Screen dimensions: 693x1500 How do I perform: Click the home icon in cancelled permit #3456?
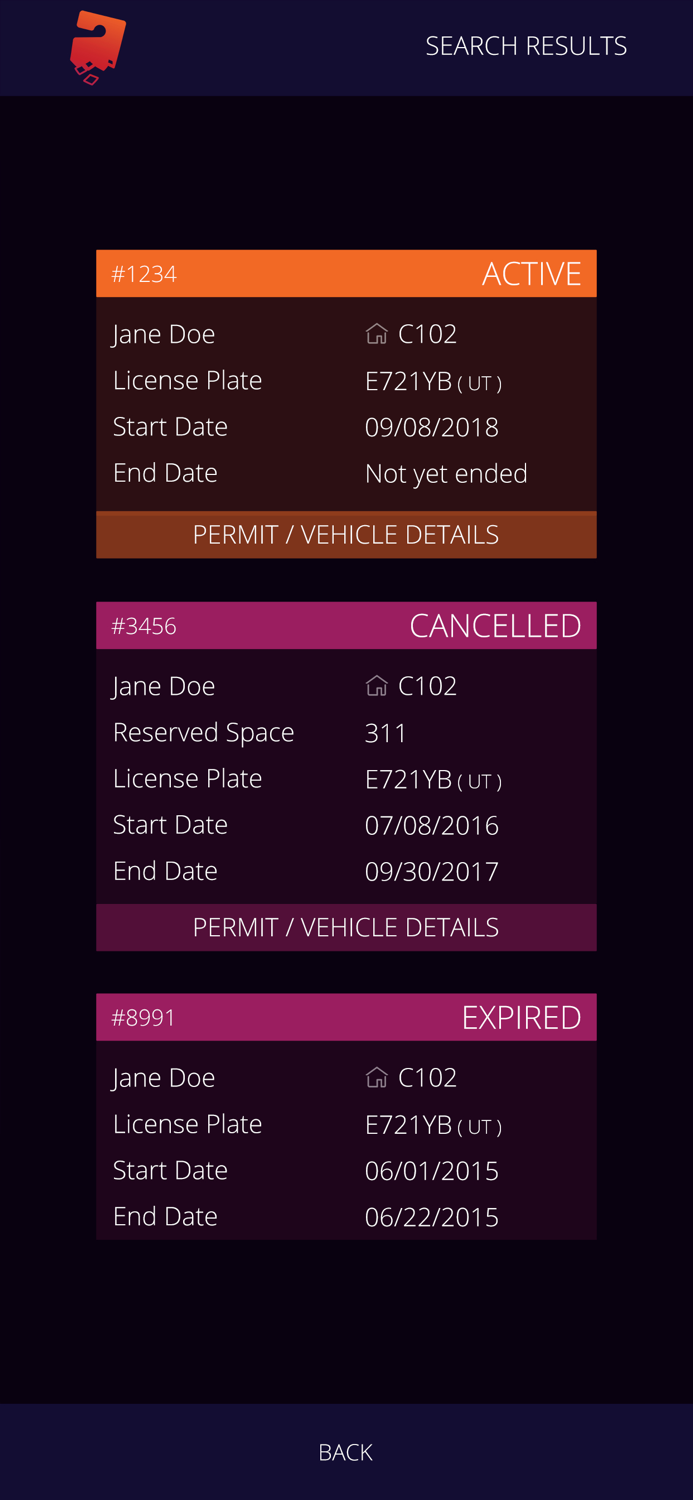[x=377, y=685]
